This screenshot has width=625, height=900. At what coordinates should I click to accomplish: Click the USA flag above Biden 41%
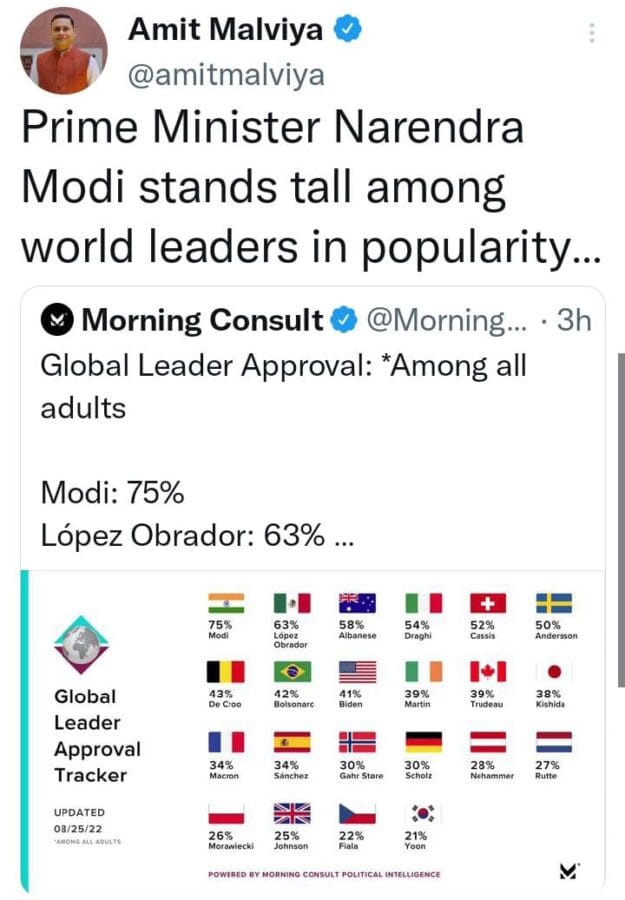pos(358,672)
